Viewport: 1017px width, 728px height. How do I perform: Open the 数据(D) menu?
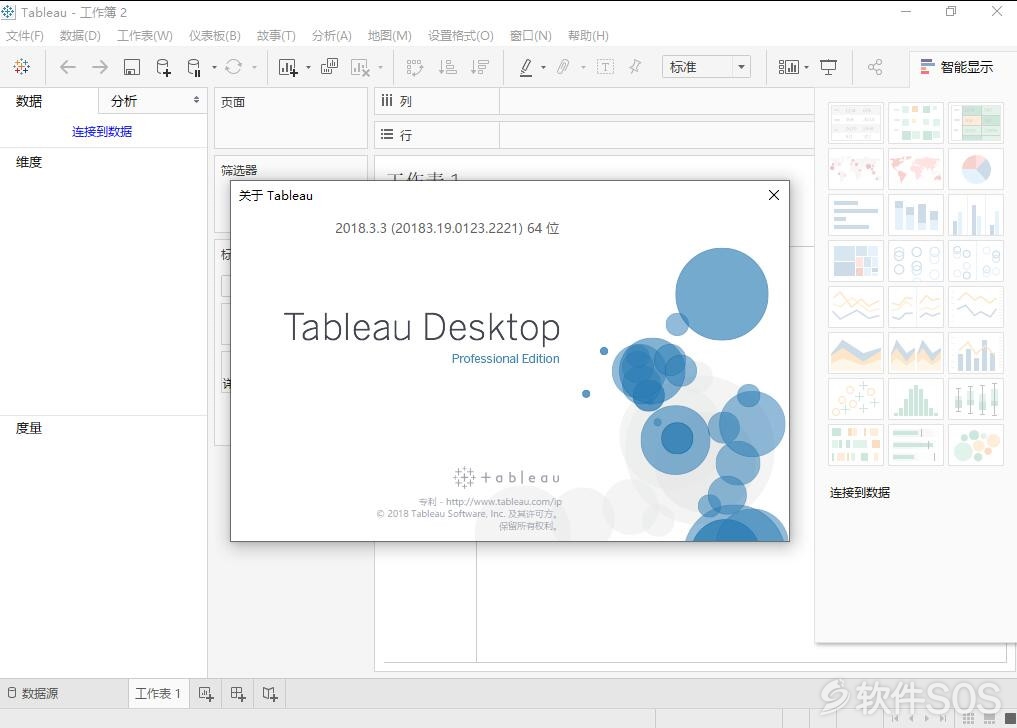point(80,36)
